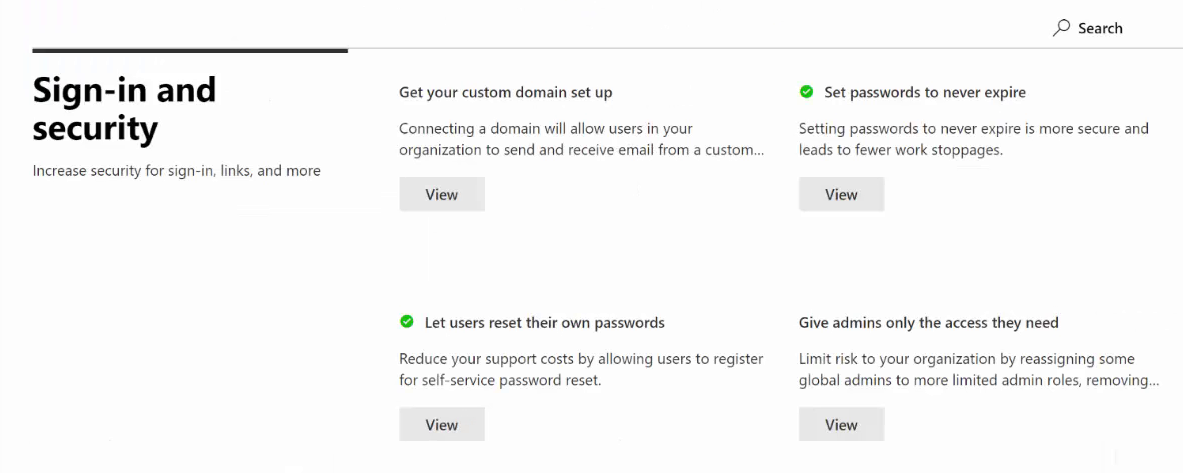Click the Connecting a domain description text
Image resolution: width=1183 pixels, height=473 pixels.
[582, 140]
